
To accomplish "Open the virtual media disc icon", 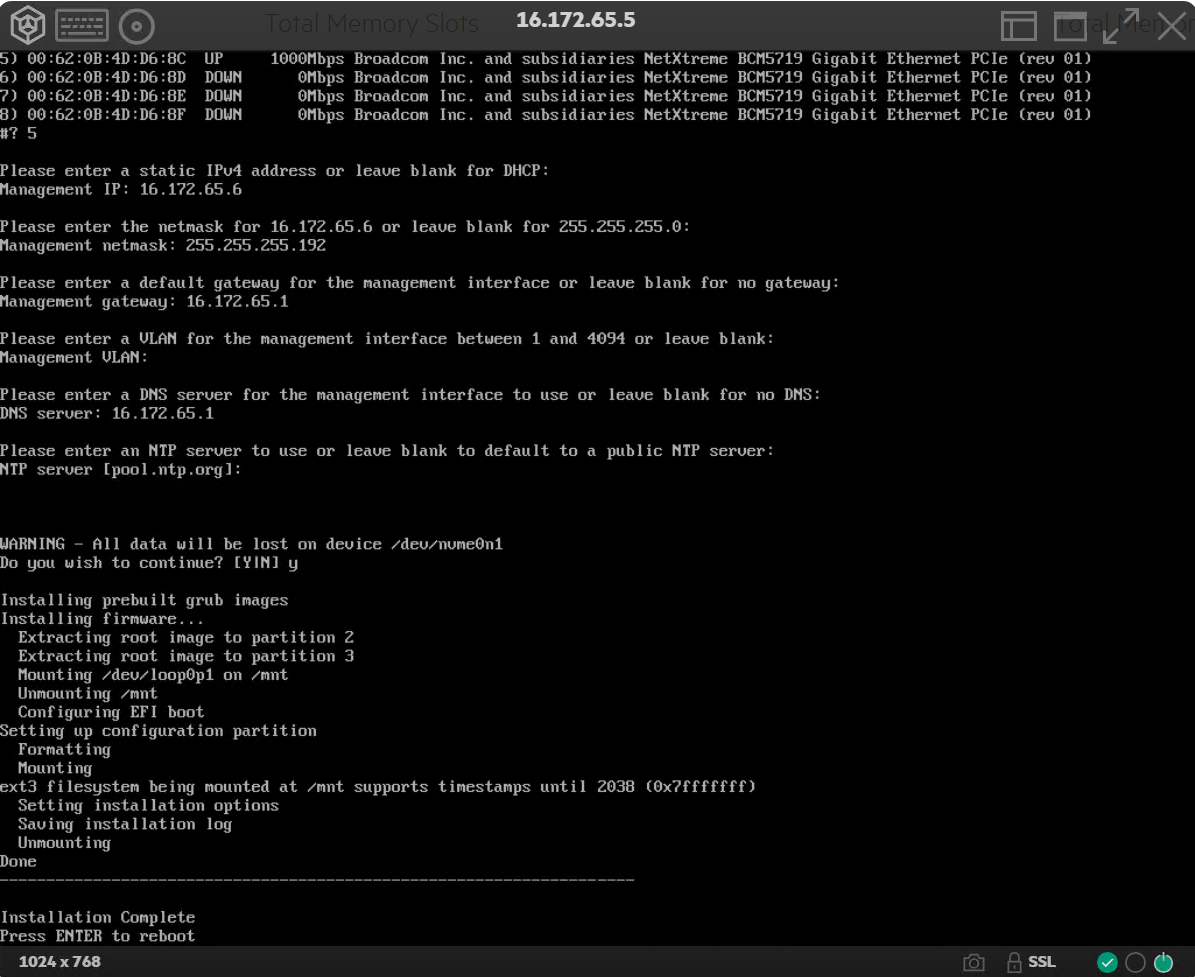I will pyautogui.click(x=136, y=27).
